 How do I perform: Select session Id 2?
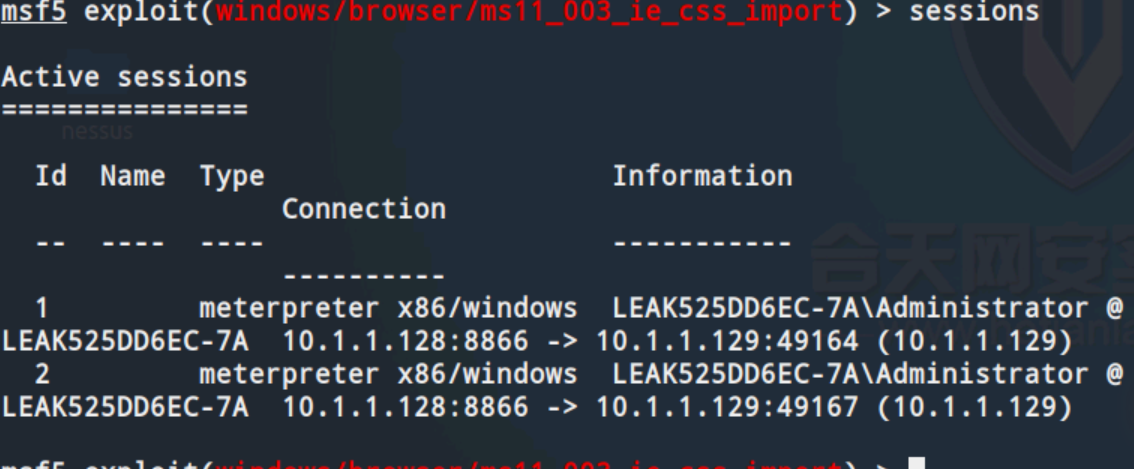click(42, 374)
